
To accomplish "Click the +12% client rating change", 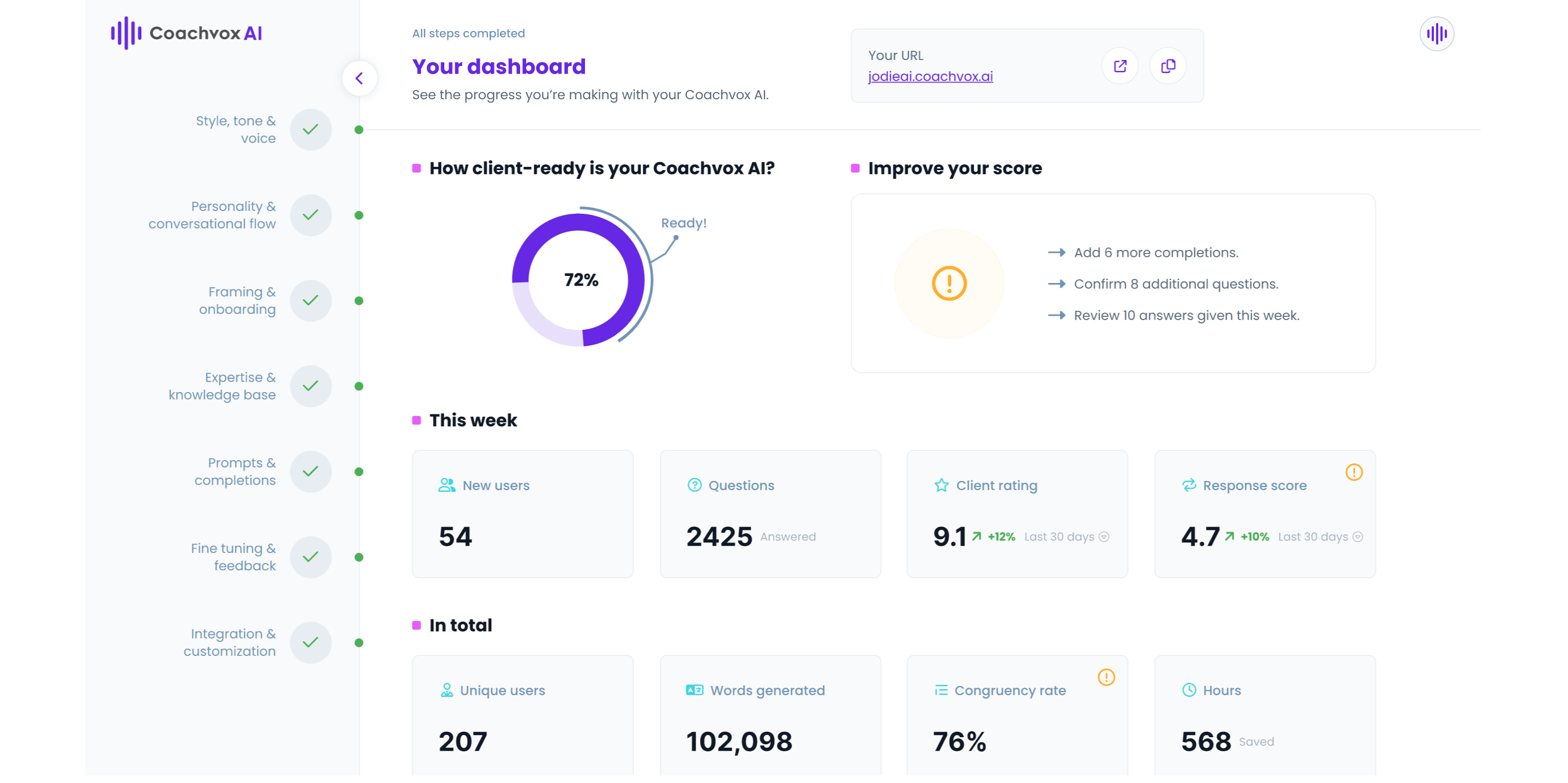I will click(1002, 537).
